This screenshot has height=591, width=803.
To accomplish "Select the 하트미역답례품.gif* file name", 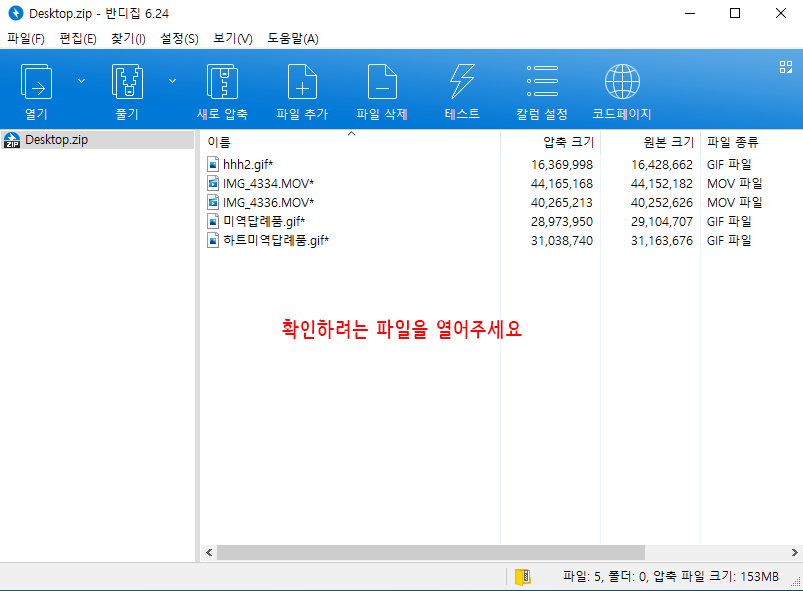I will tap(276, 240).
